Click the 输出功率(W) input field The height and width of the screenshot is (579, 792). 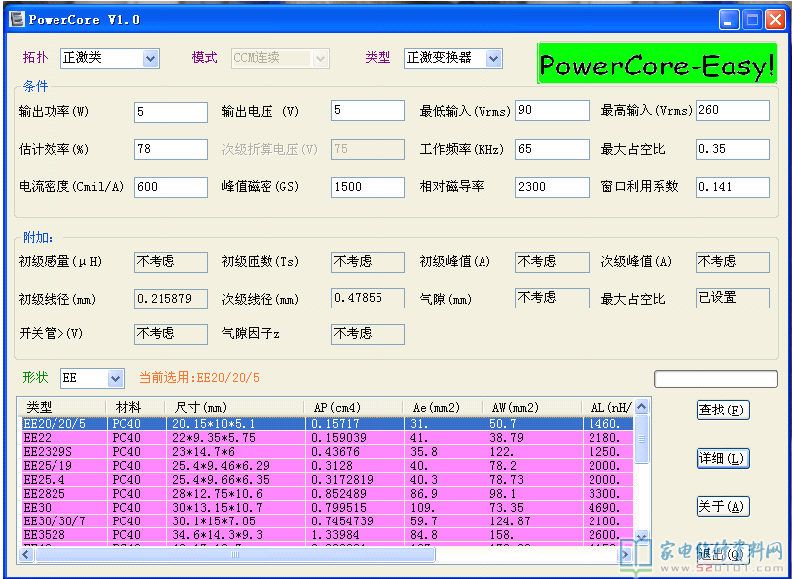pos(171,112)
